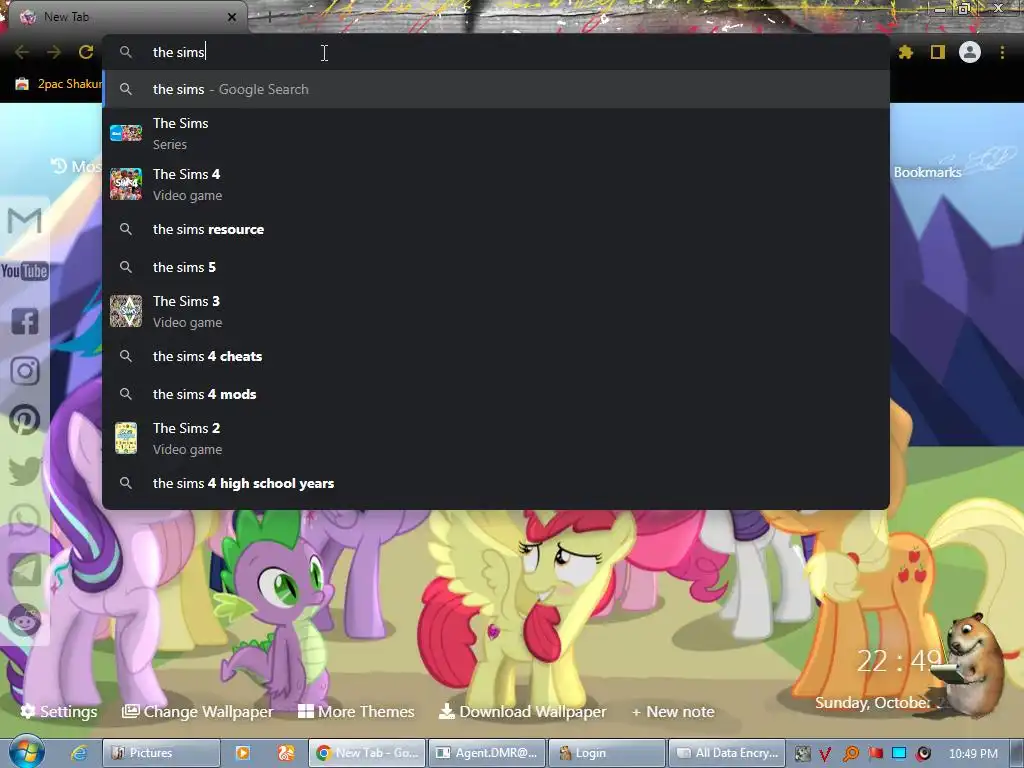Open the Chrome three-dot menu

1002,52
